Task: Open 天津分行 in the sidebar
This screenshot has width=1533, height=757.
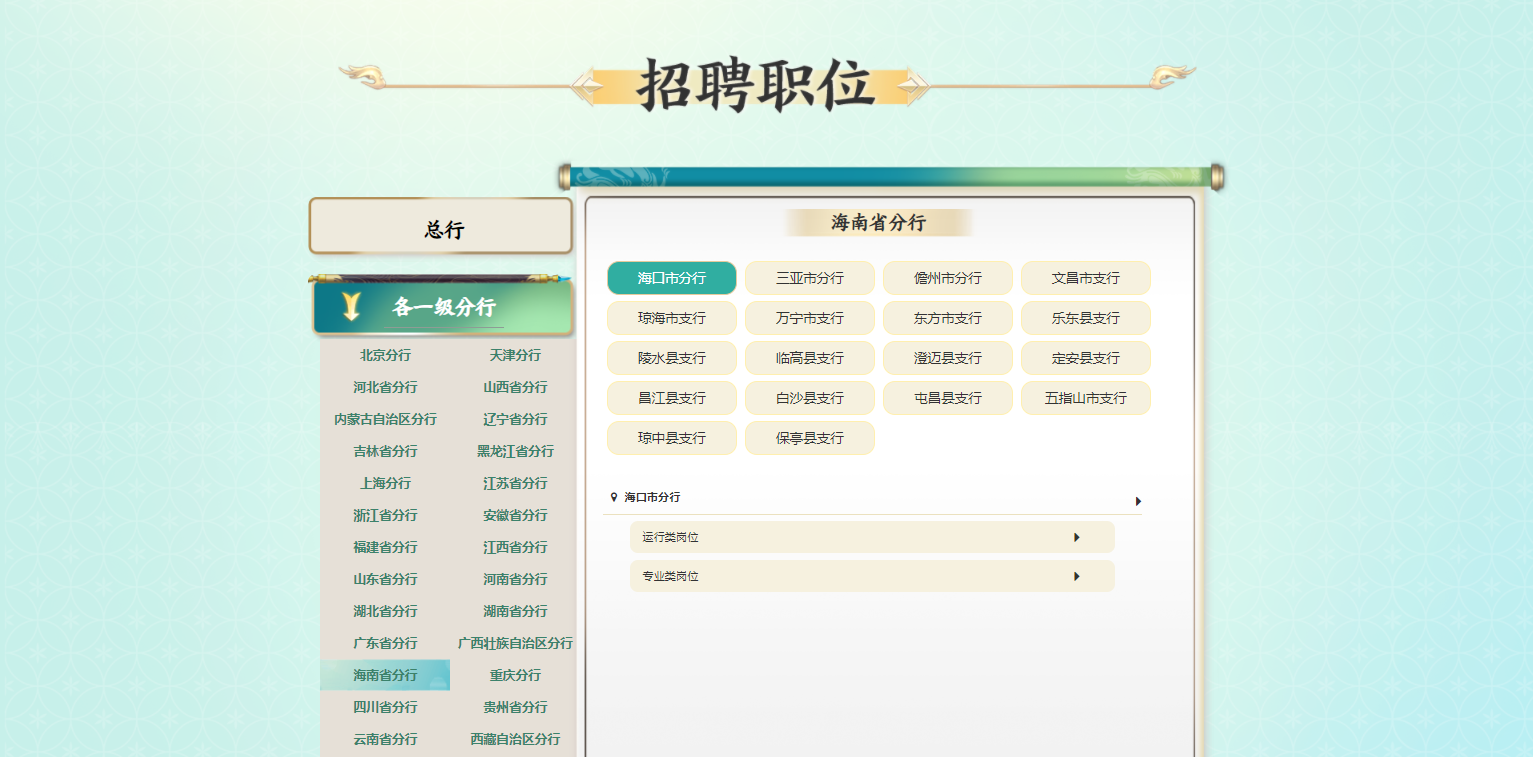Action: click(515, 355)
